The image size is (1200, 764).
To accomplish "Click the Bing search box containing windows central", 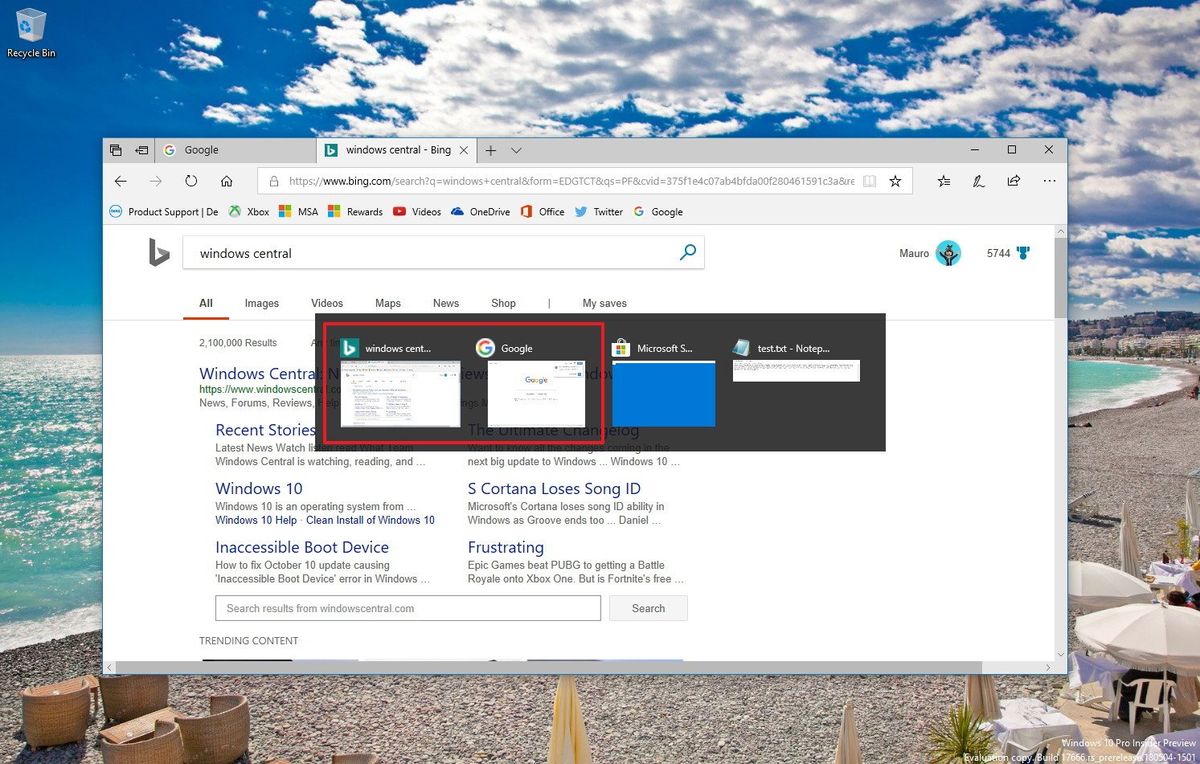I will click(443, 253).
